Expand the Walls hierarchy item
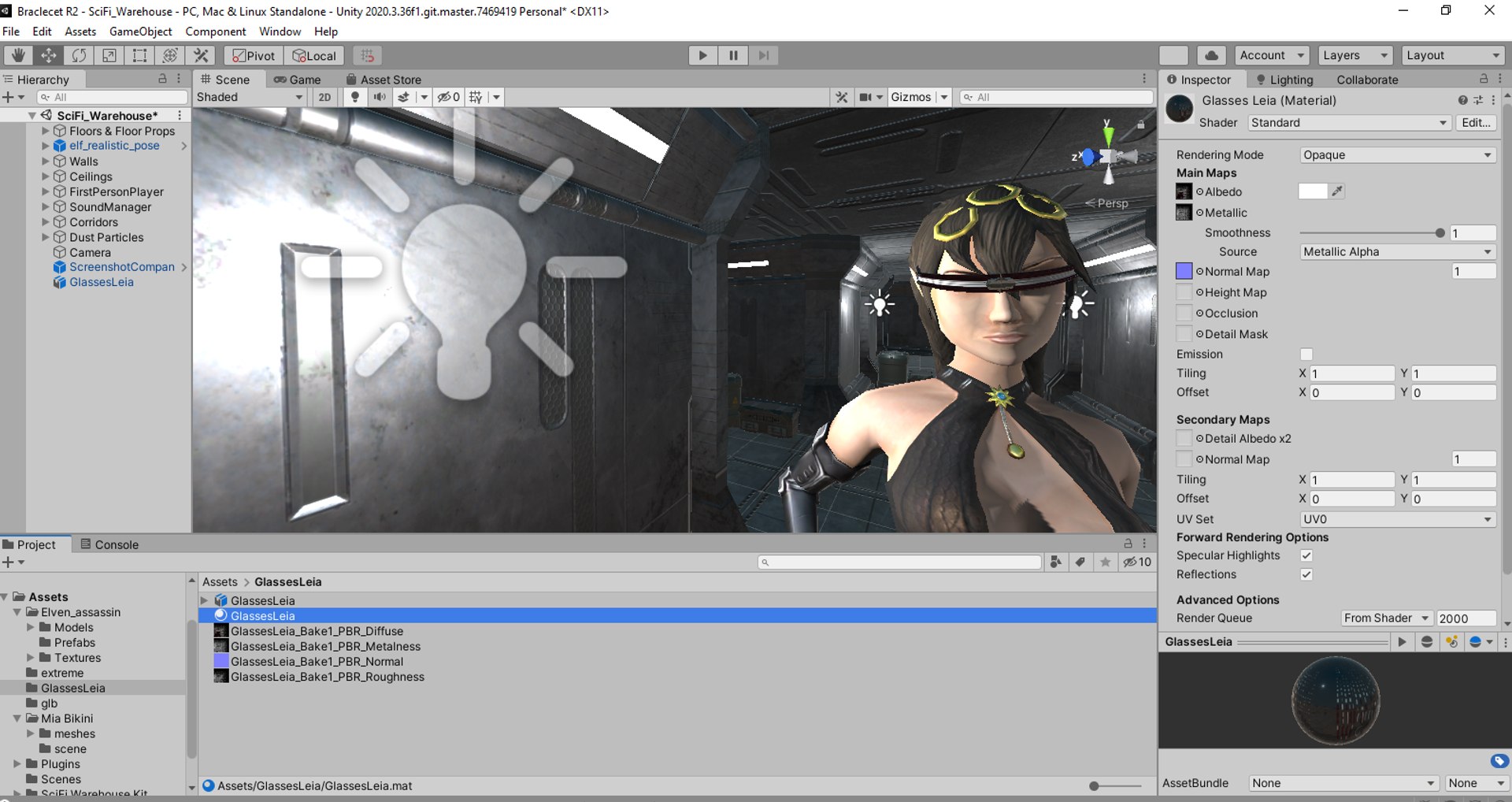The height and width of the screenshot is (802, 1512). click(x=46, y=162)
